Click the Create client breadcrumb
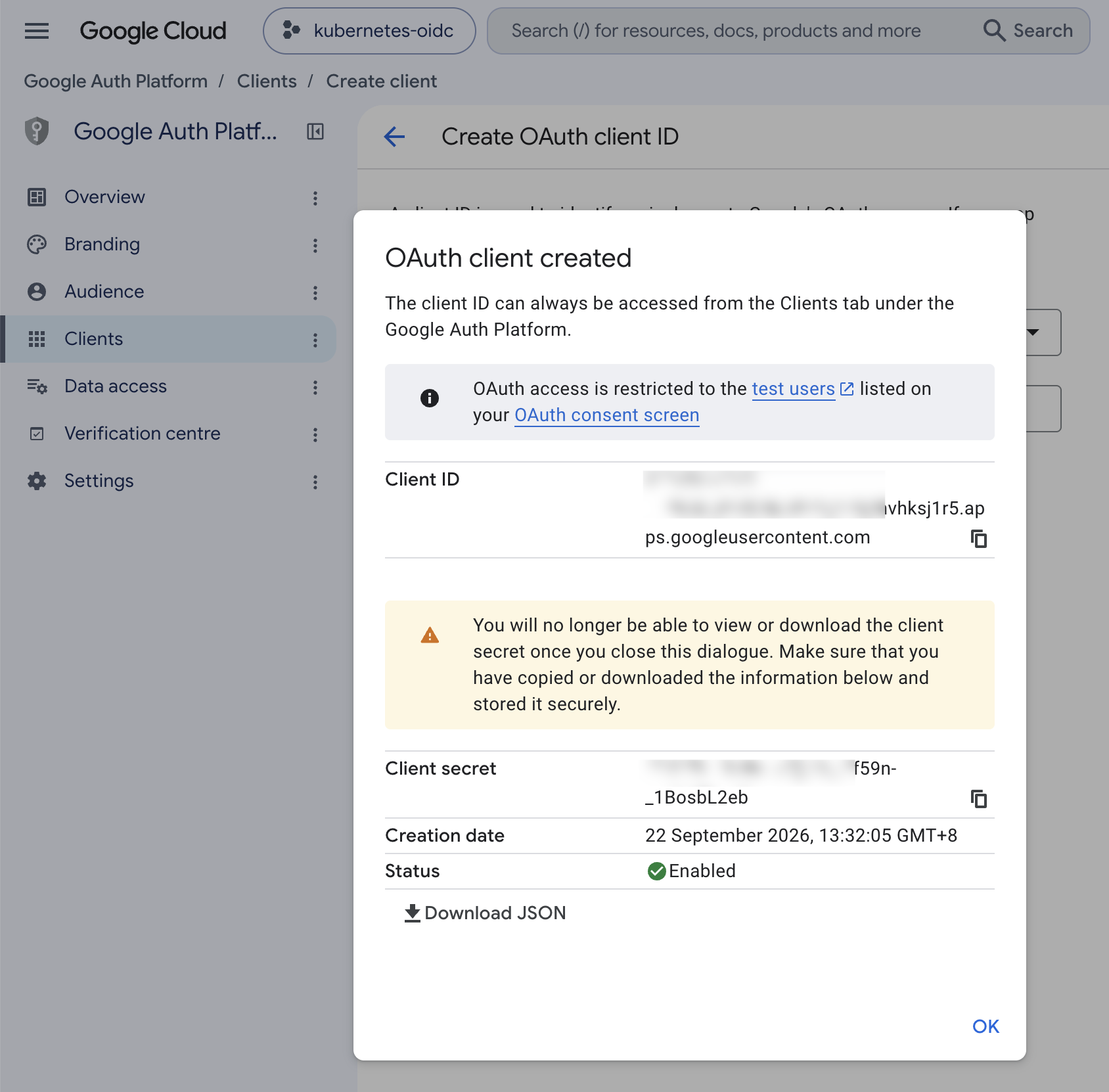 tap(381, 81)
